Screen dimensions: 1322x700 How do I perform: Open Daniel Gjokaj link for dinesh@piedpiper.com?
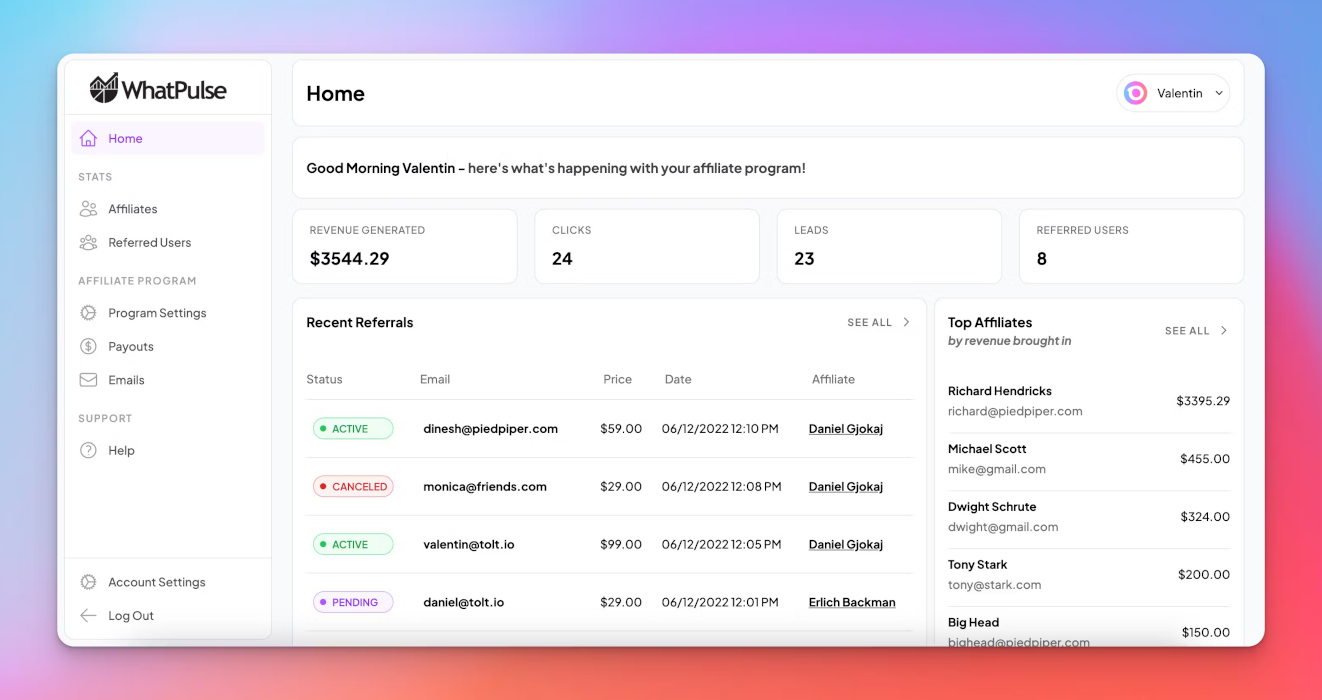coord(845,429)
